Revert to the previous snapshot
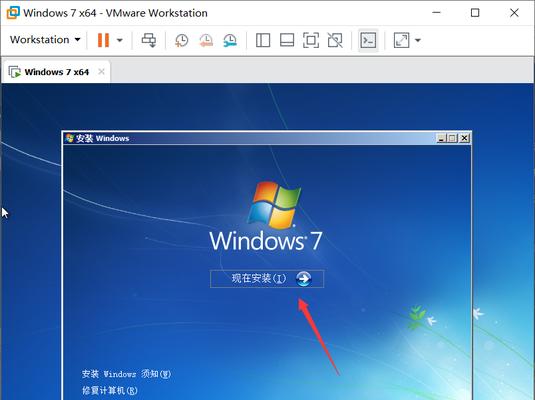535x400 pixels. click(206, 40)
